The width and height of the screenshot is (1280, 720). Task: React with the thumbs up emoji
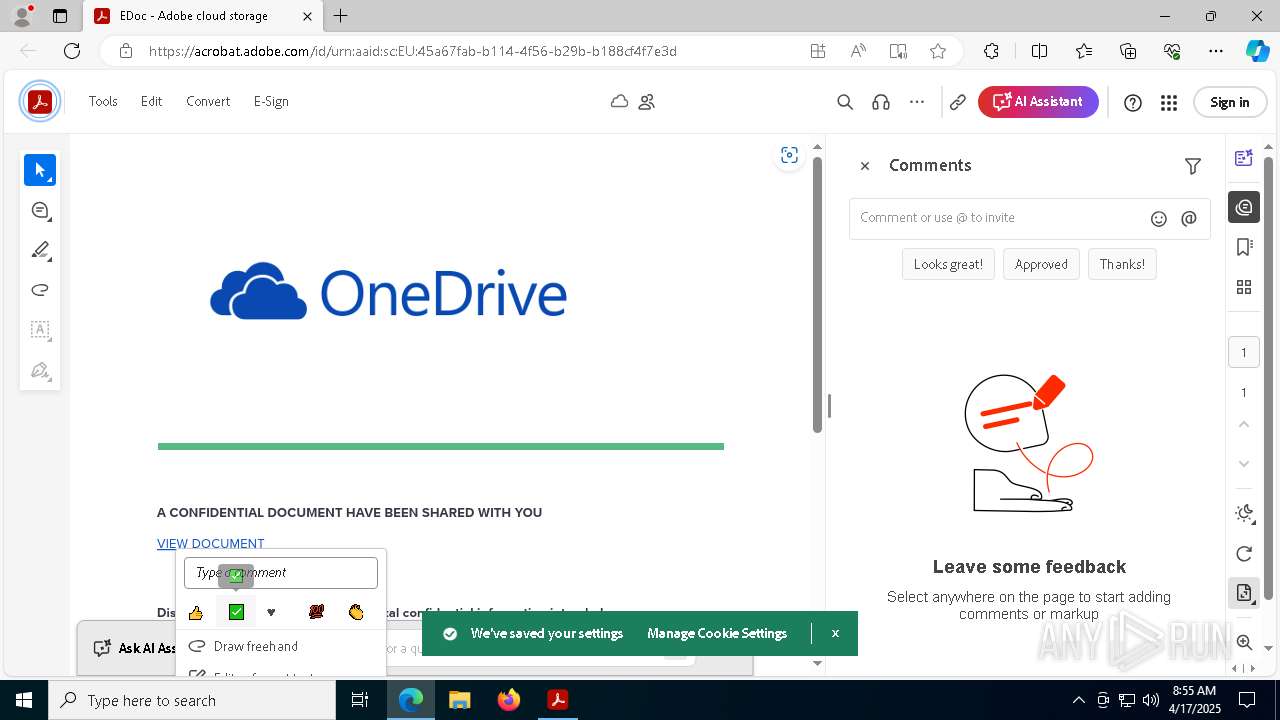tap(196, 612)
